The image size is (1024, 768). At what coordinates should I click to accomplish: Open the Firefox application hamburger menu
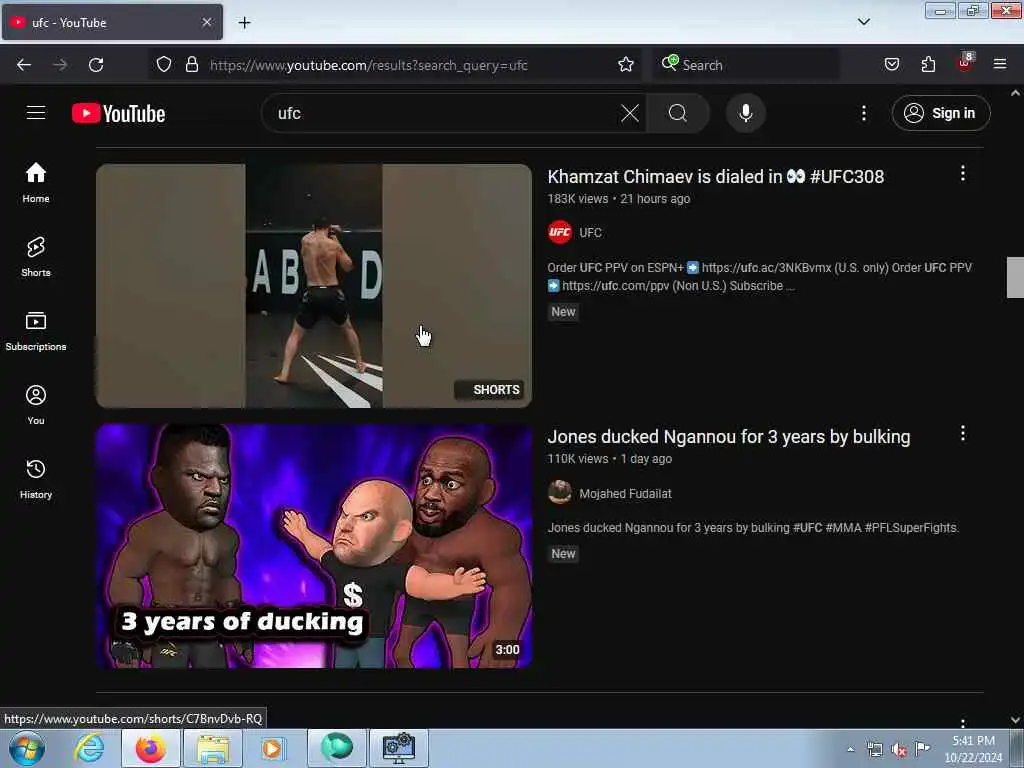(x=1000, y=64)
